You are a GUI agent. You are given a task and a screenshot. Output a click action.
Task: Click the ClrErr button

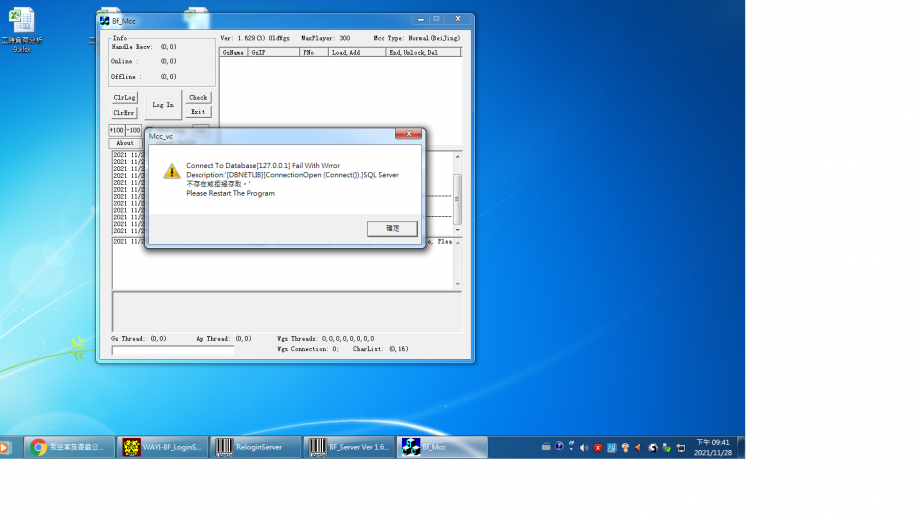[125, 113]
